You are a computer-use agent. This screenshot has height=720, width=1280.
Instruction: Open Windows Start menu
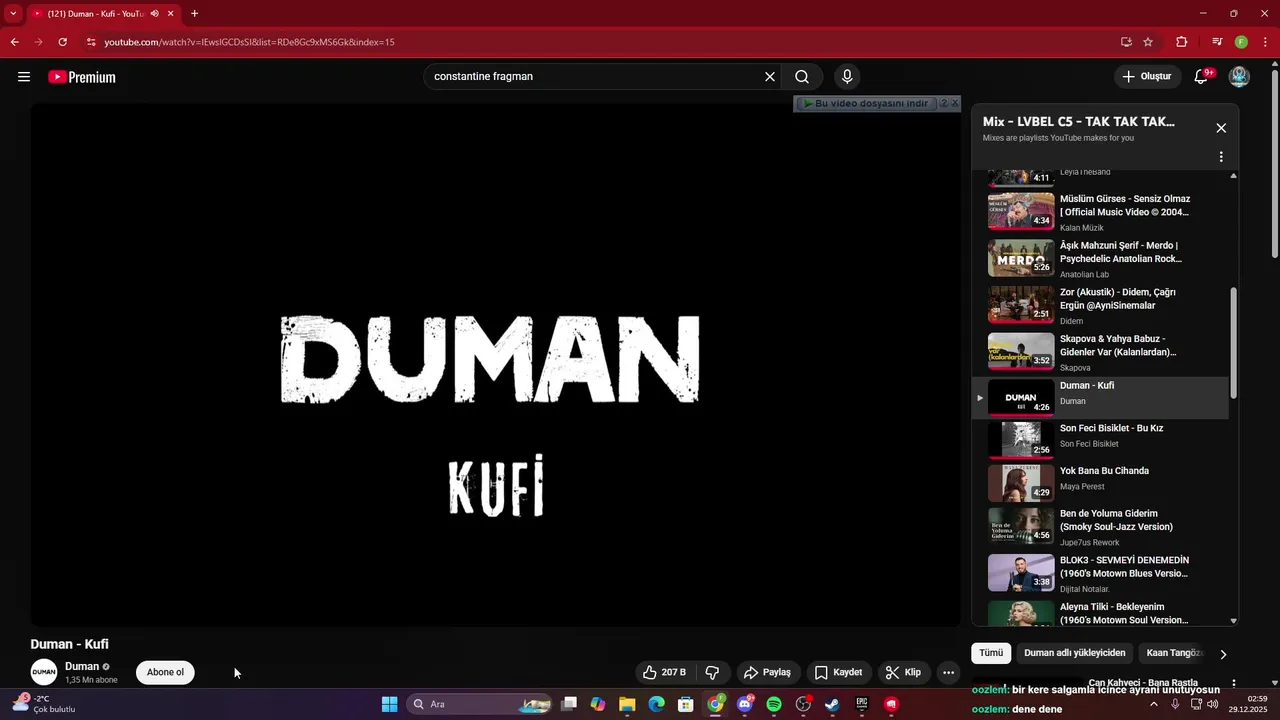(x=390, y=704)
